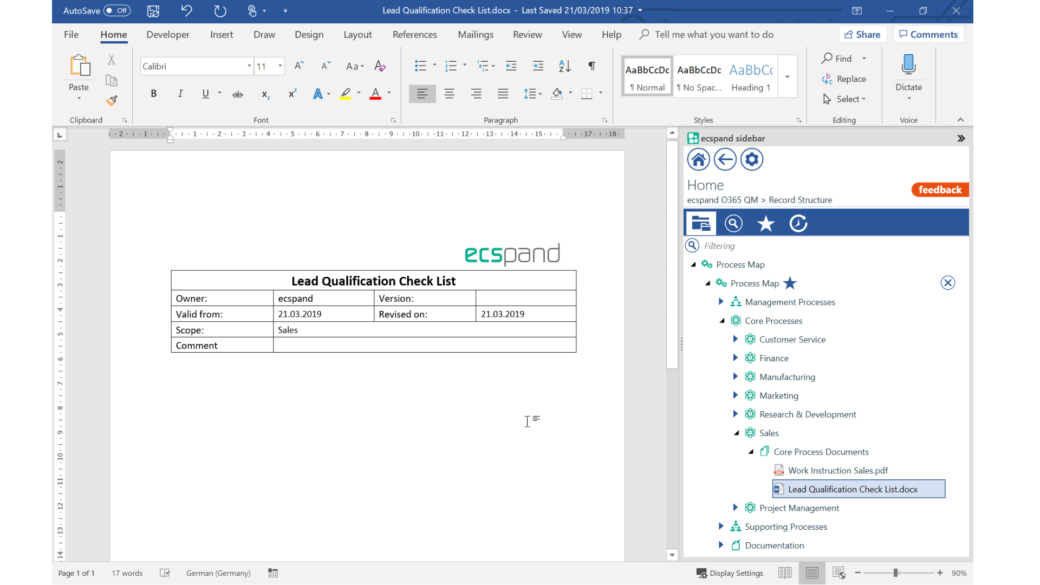Image resolution: width=1040 pixels, height=585 pixels.
Task: Toggle Subscript formatting
Action: click(x=265, y=94)
